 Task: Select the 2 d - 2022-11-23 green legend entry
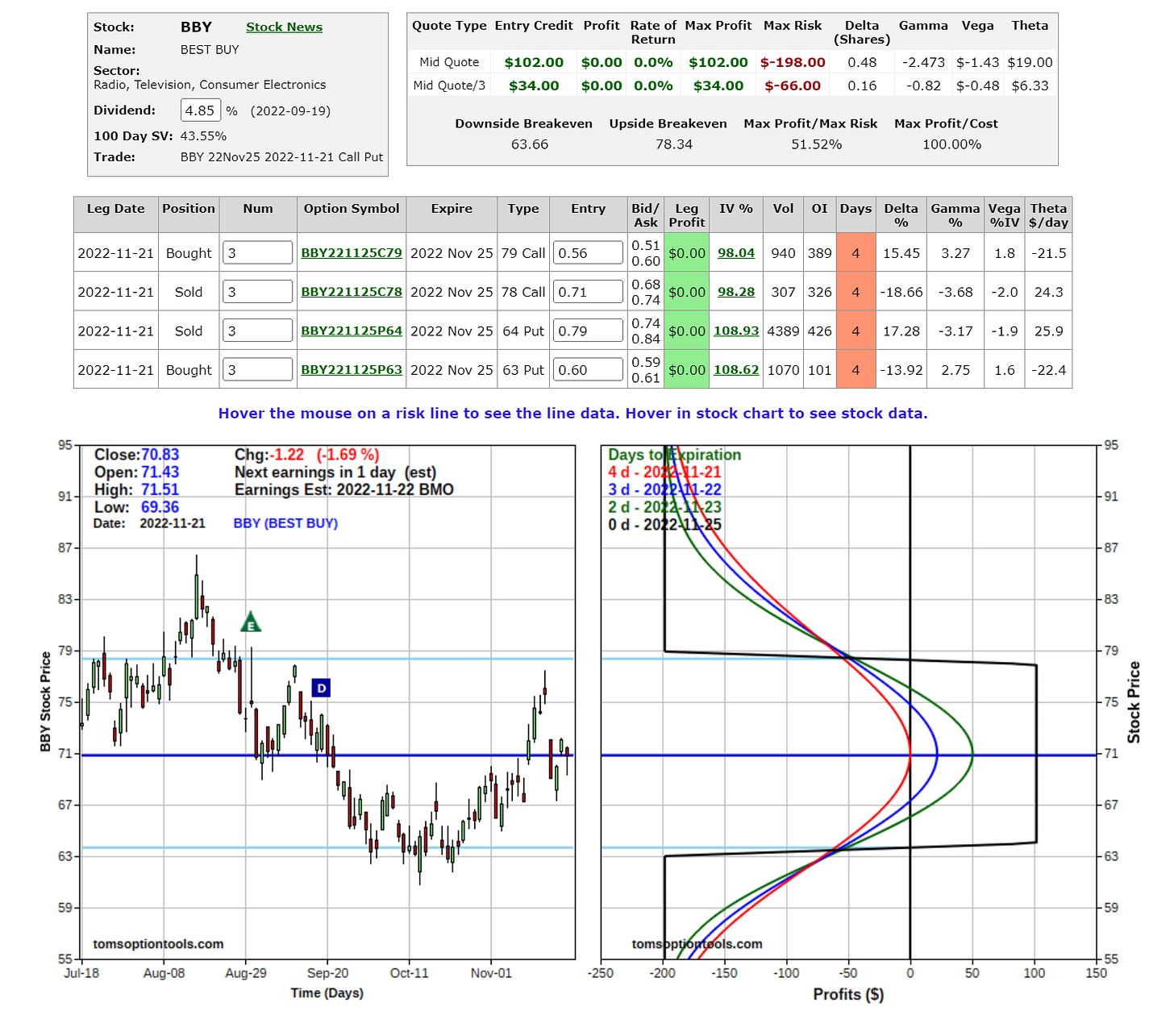[664, 507]
